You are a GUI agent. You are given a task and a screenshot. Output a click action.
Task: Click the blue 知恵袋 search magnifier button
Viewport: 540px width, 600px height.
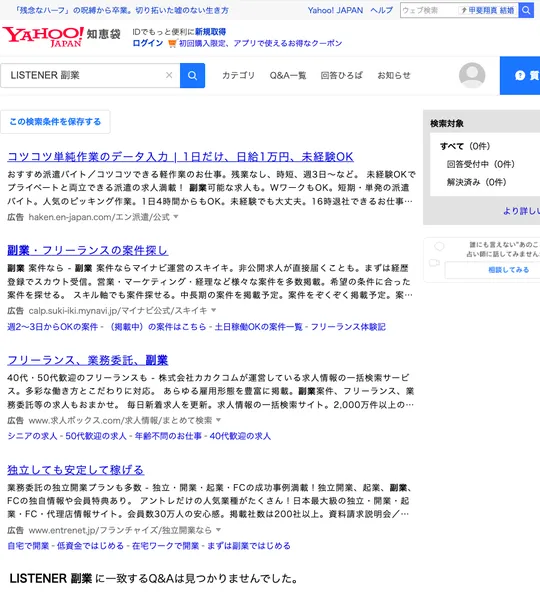click(x=193, y=75)
